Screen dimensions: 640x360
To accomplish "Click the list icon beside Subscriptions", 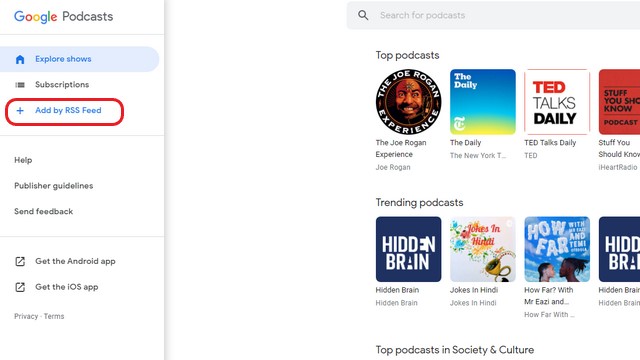I will pyautogui.click(x=20, y=85).
